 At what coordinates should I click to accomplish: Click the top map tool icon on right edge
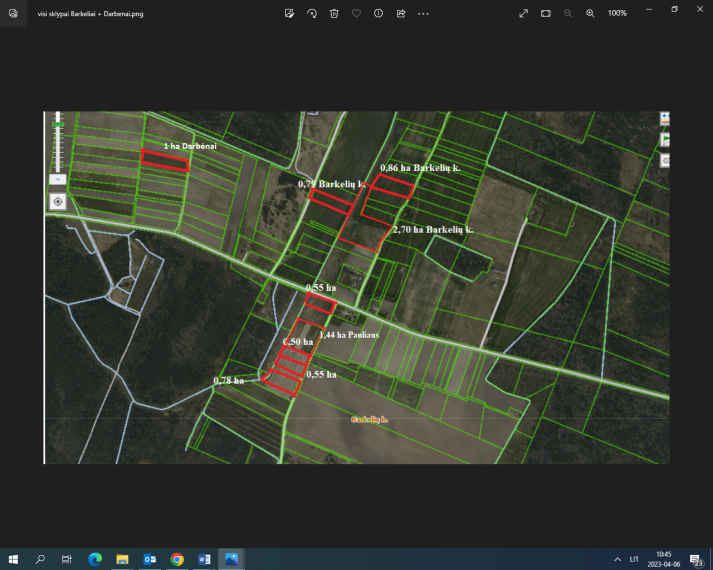pos(665,119)
